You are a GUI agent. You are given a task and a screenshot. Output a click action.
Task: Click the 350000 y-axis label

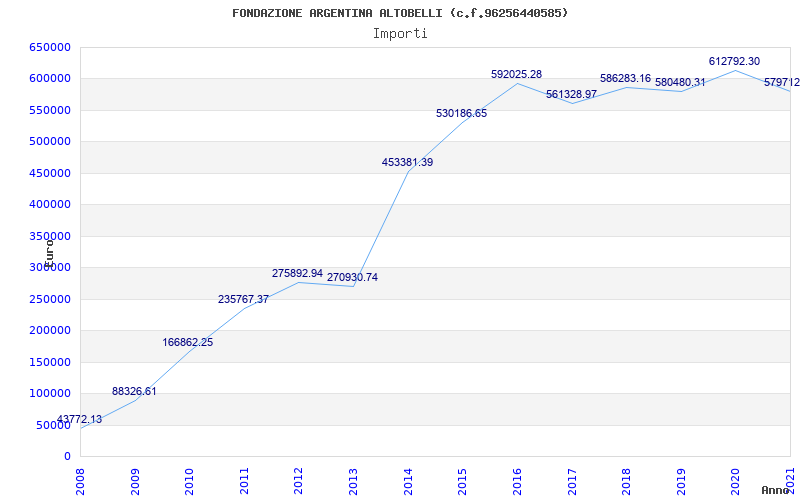pos(50,236)
